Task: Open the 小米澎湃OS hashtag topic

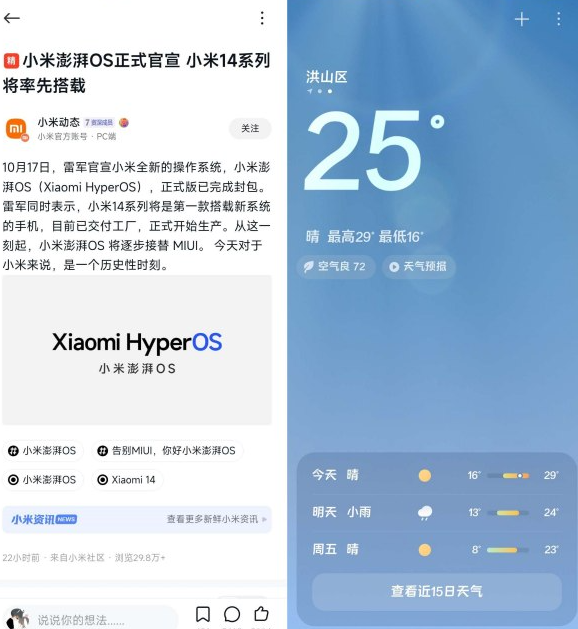Action: pyautogui.click(x=43, y=451)
